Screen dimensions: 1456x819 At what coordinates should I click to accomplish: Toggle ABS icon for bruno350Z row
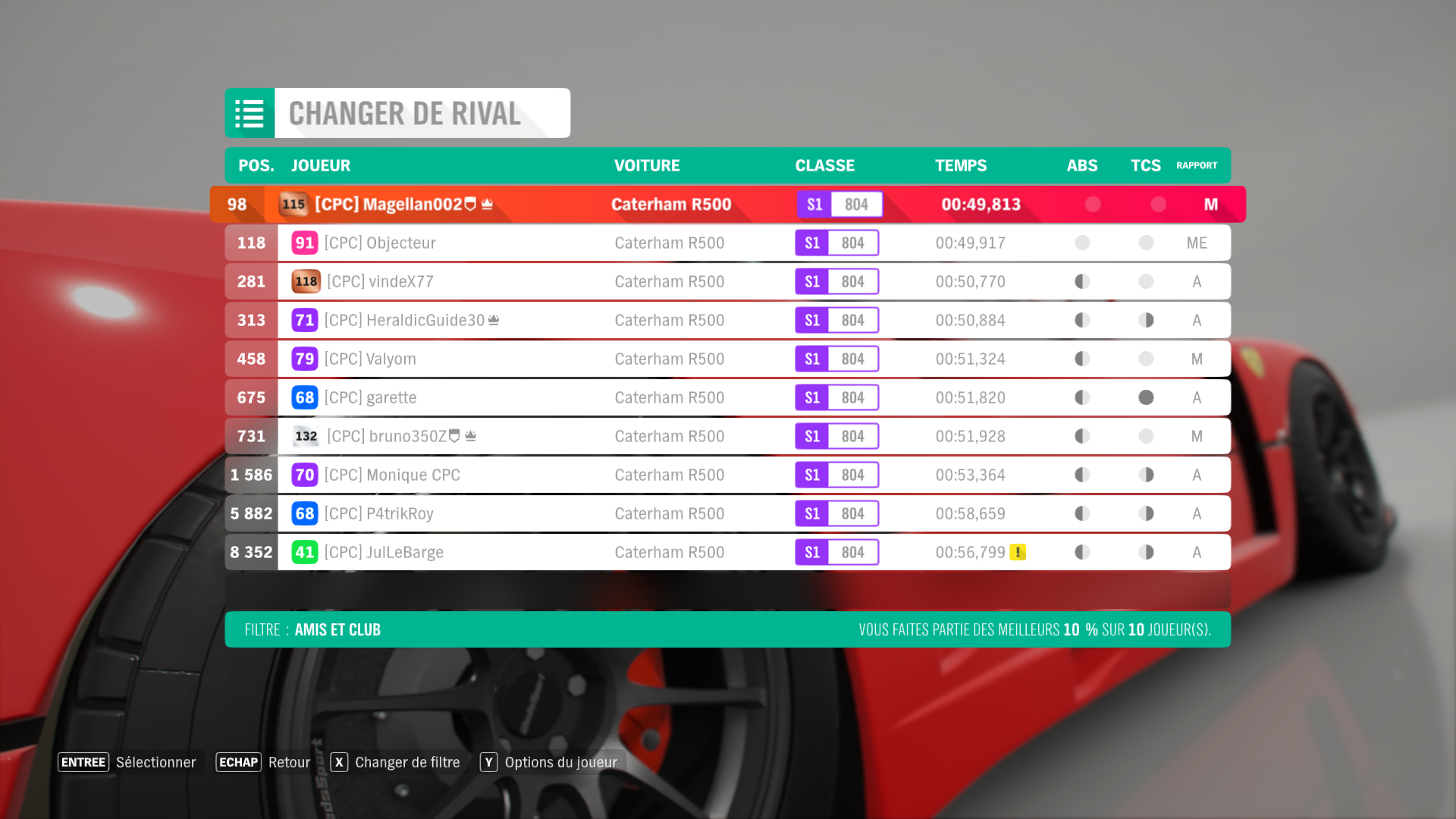1083,436
